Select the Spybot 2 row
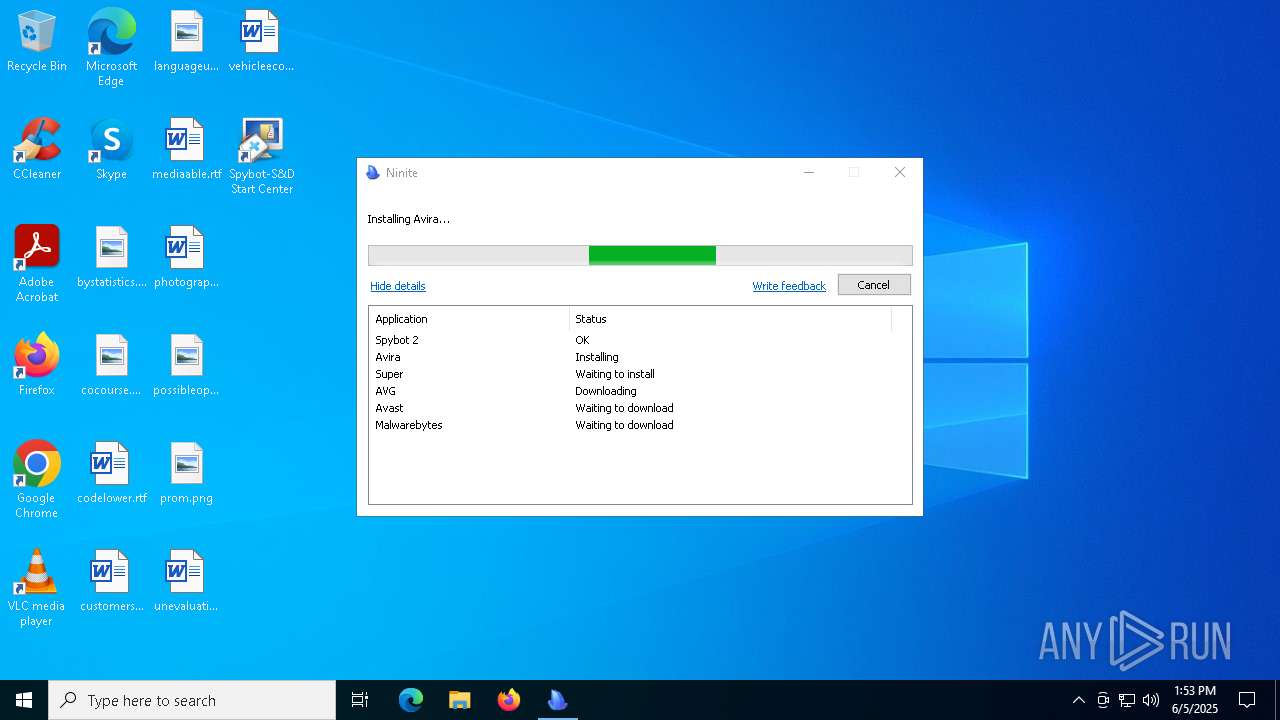The width and height of the screenshot is (1280, 720). [640, 340]
